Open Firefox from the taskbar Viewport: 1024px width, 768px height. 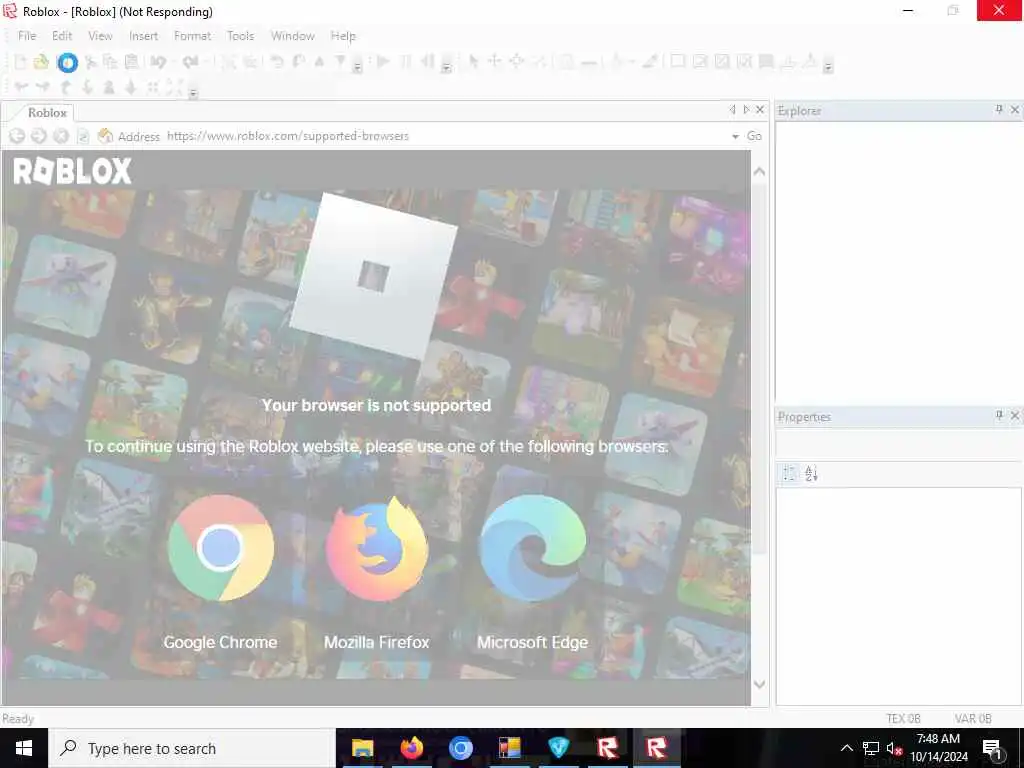click(x=411, y=748)
